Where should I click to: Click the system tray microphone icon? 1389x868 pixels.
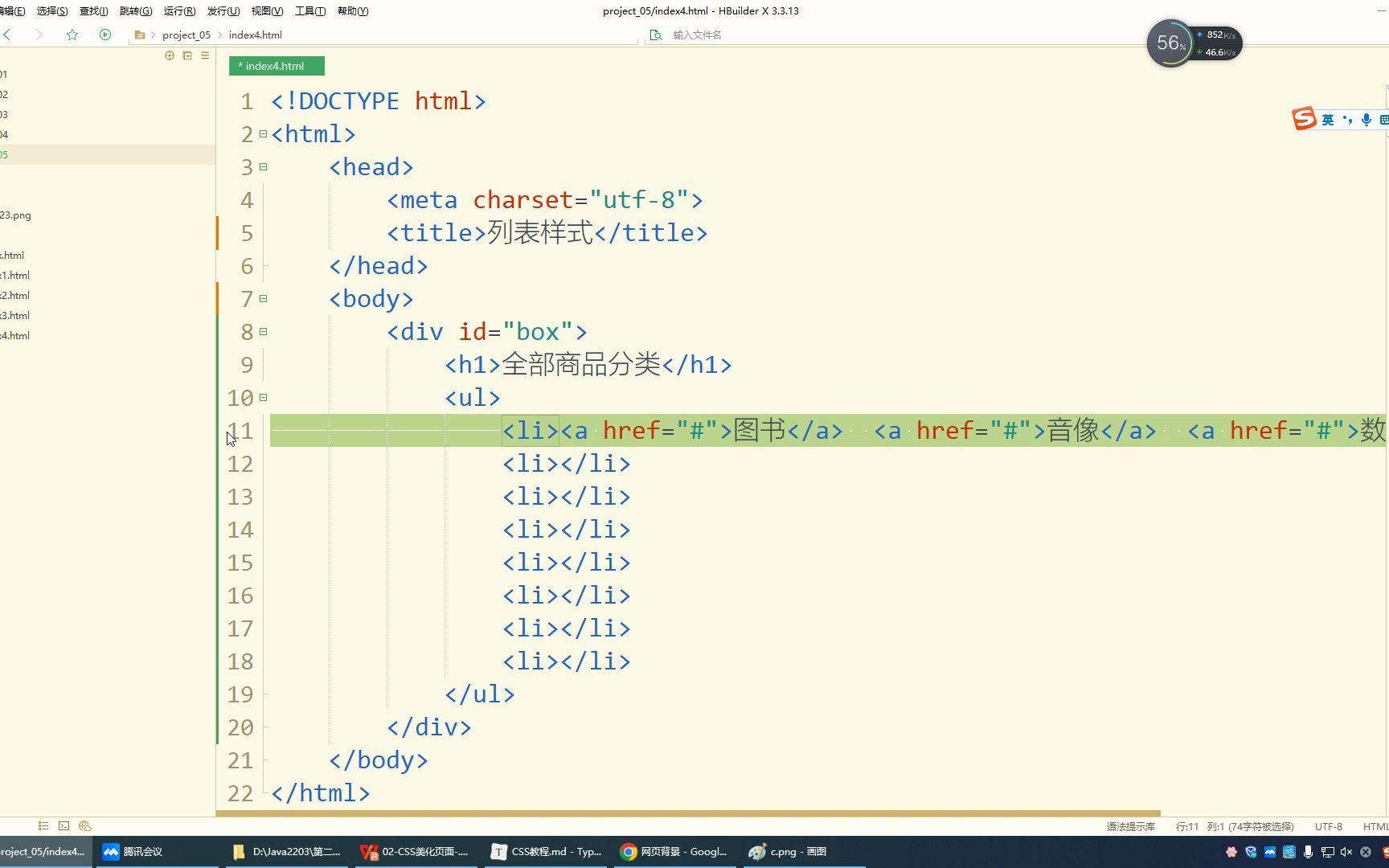click(x=1309, y=852)
